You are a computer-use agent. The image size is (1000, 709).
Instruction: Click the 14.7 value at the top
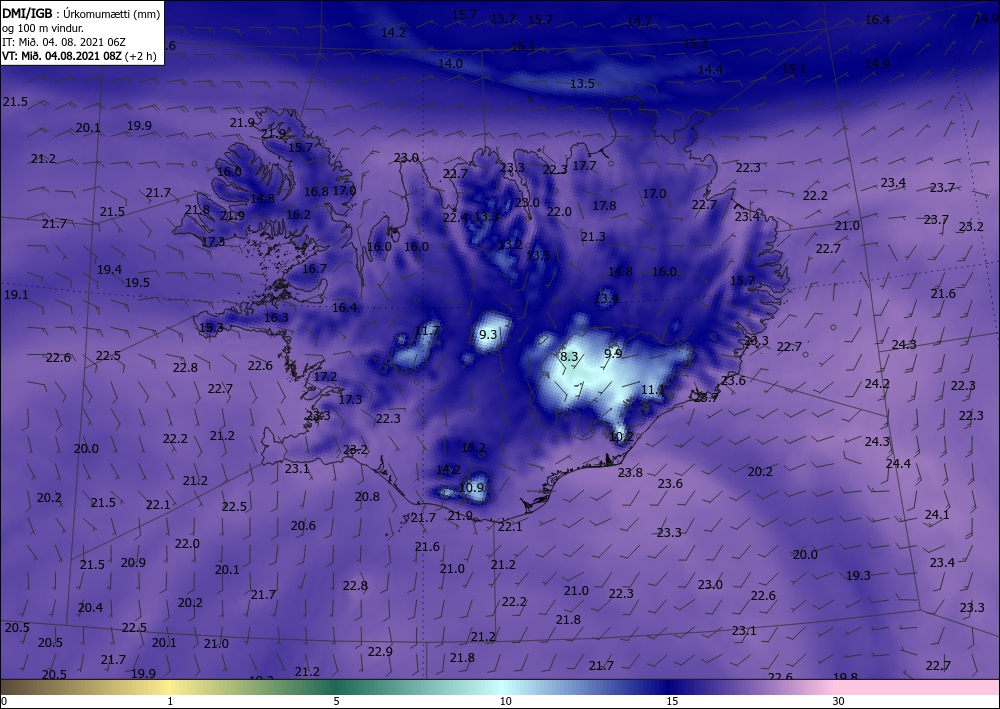[x=639, y=21]
